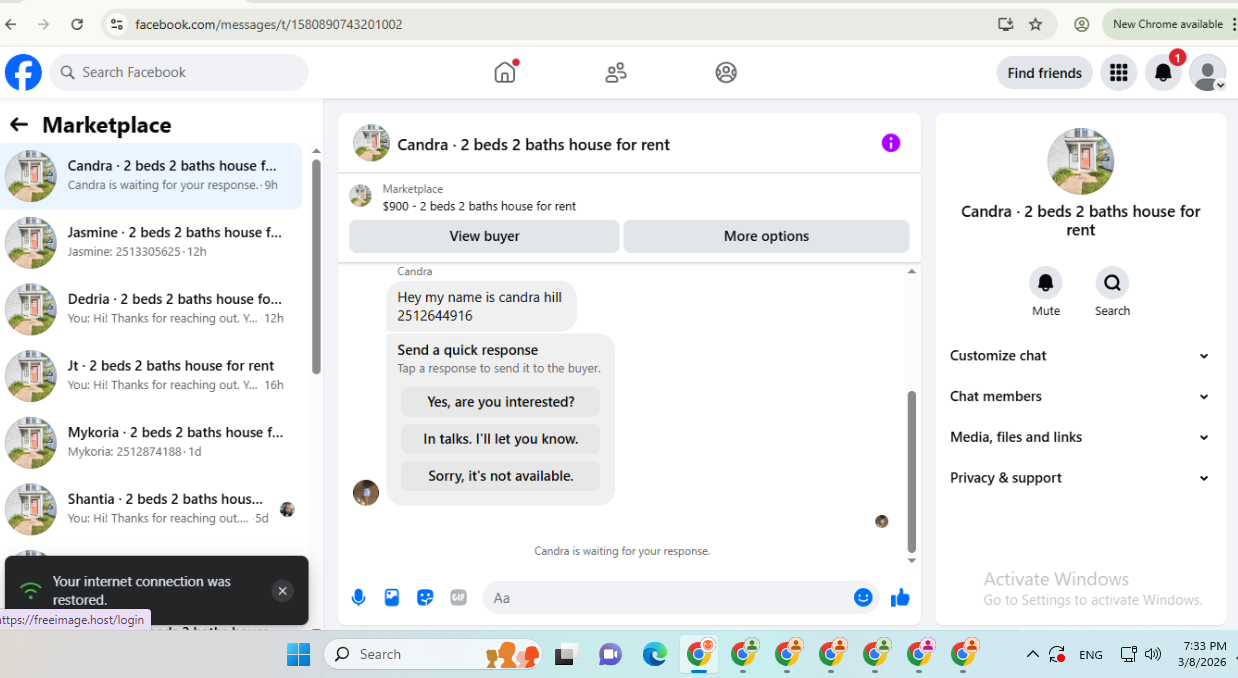Choose a GIF icon

pos(459,597)
